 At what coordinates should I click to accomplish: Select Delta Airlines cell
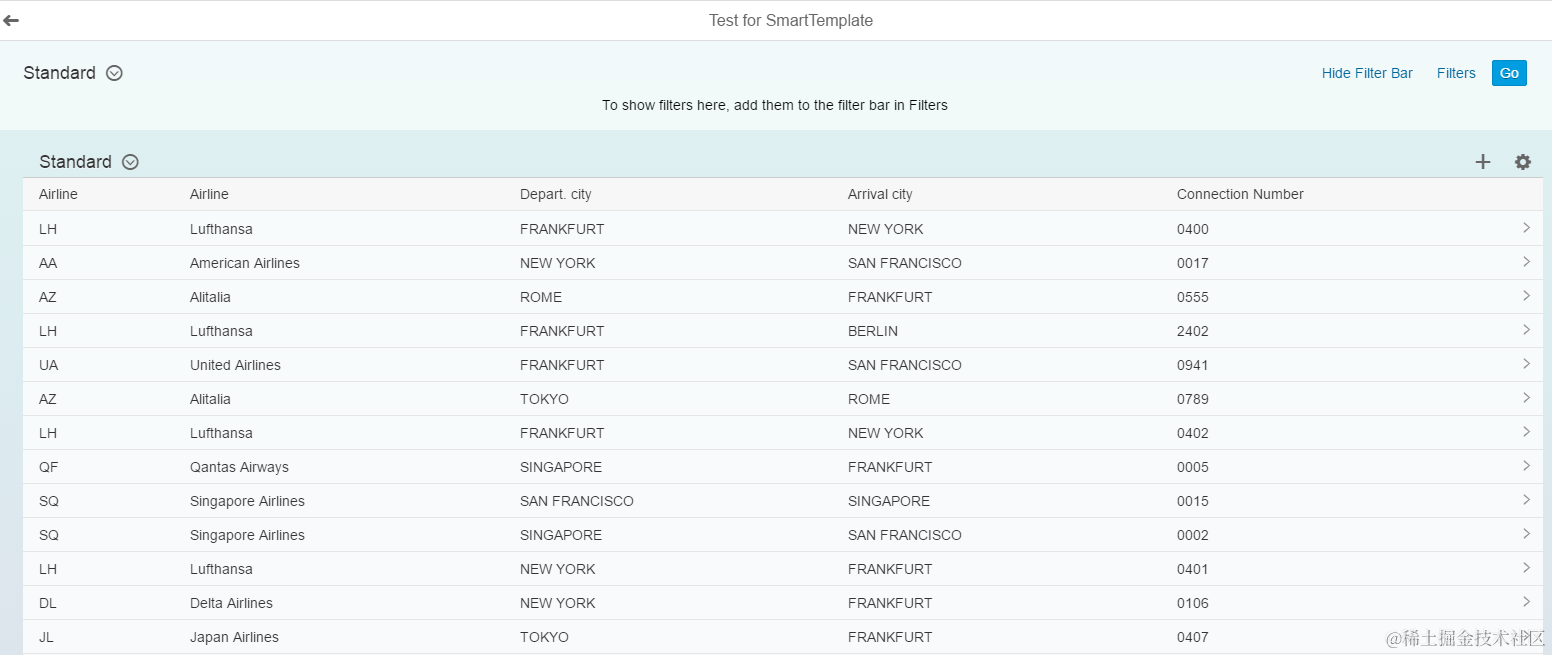(x=231, y=603)
